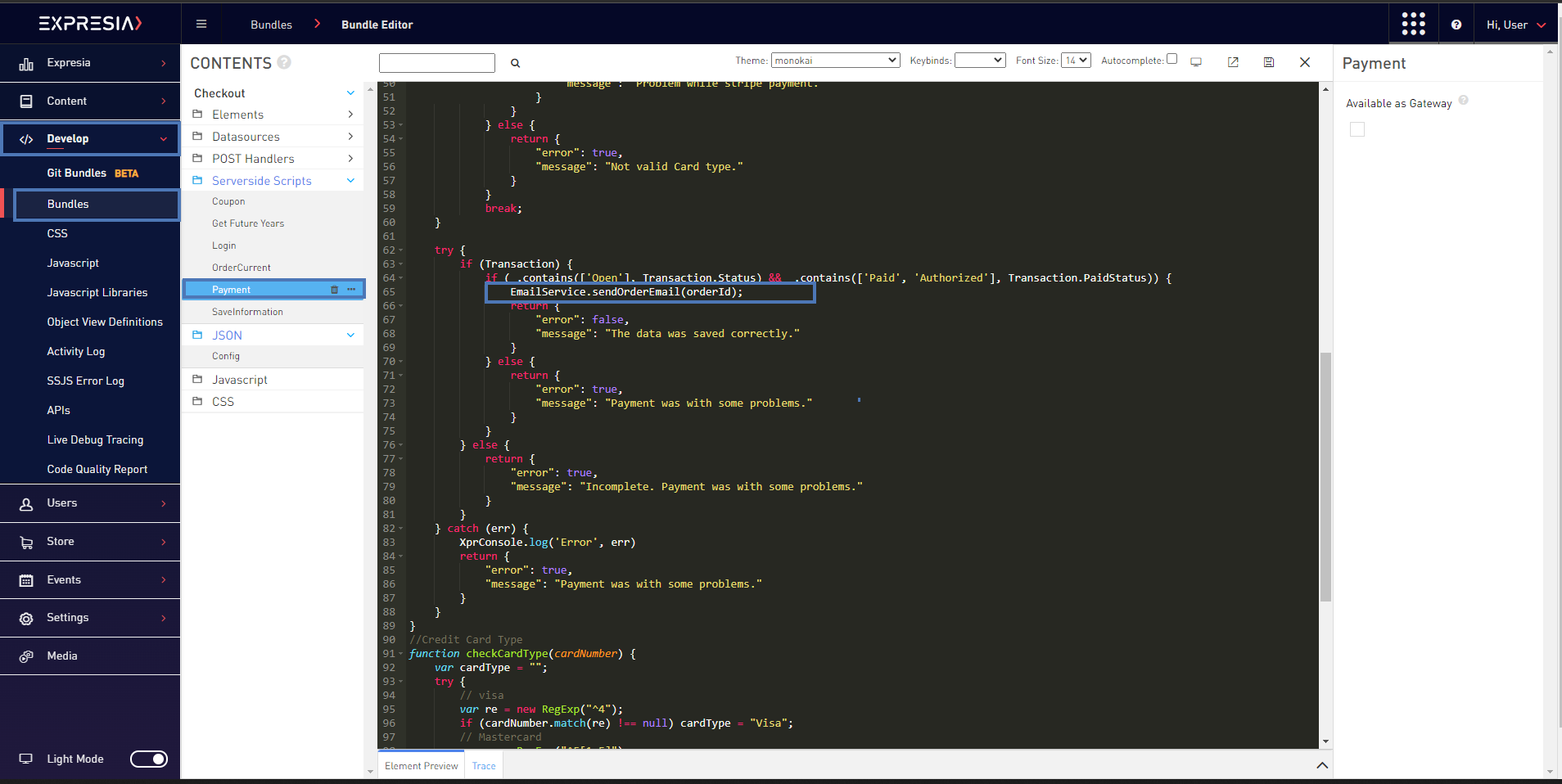Save the script with the floppy disk icon
The width and height of the screenshot is (1562, 784).
click(1269, 62)
